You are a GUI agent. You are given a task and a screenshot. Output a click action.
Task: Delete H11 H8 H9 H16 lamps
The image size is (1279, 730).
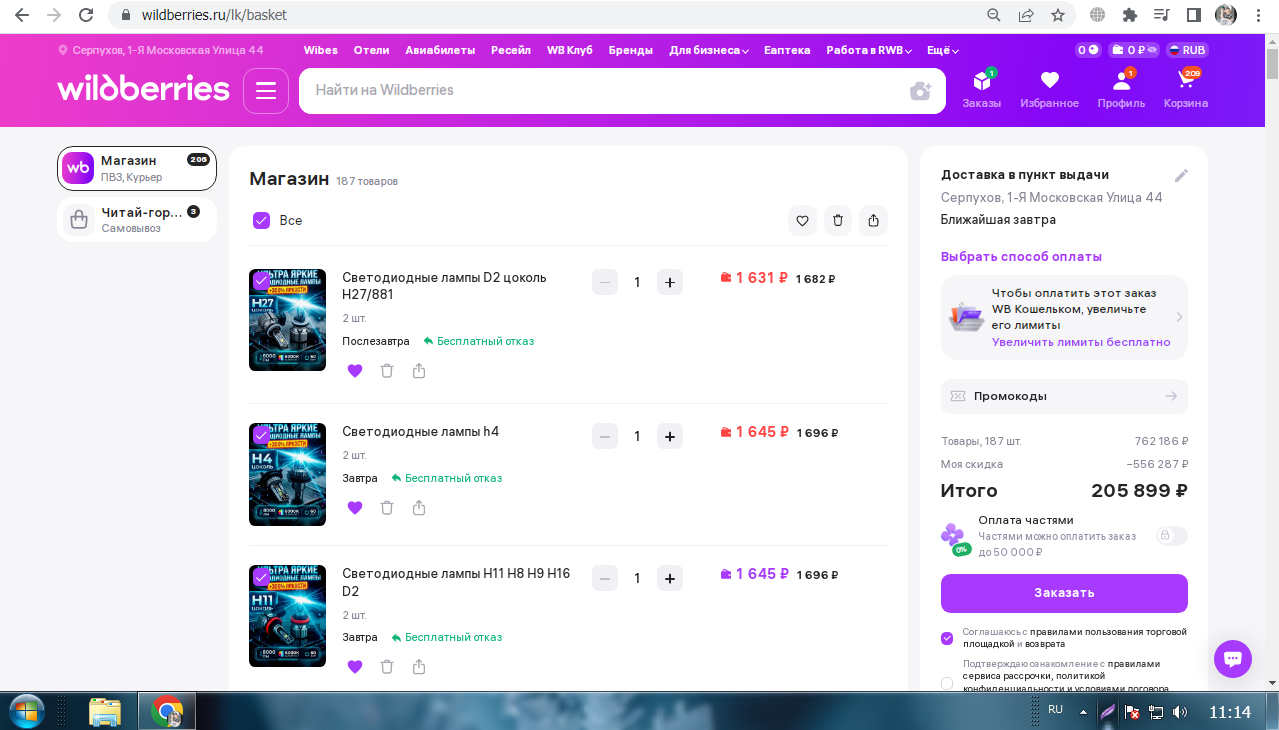pos(387,667)
